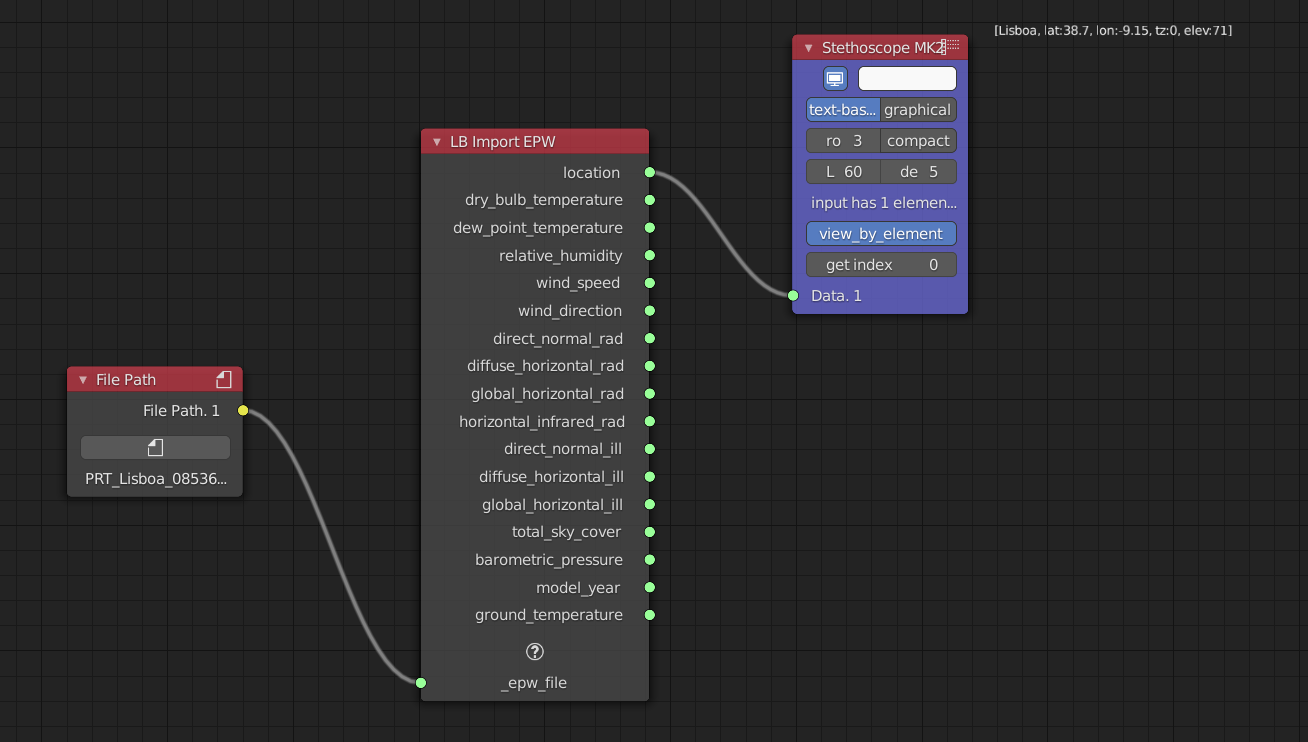Click the location output socket on LB Import EPW
This screenshot has width=1308, height=742.
click(649, 172)
